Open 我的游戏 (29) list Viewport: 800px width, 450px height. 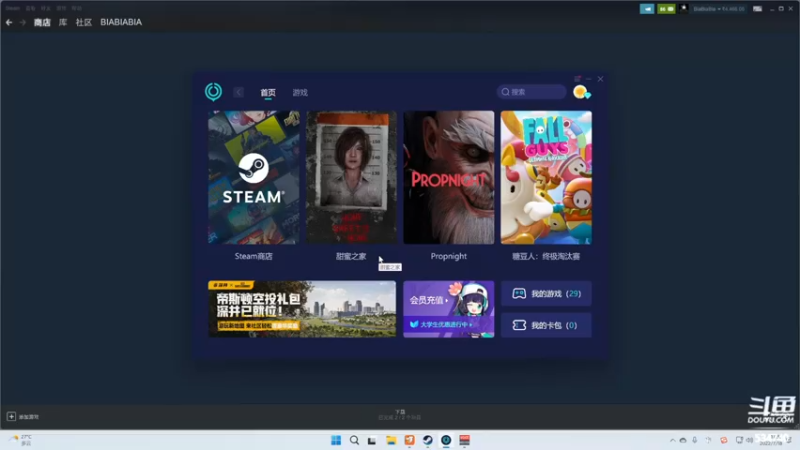(x=546, y=293)
